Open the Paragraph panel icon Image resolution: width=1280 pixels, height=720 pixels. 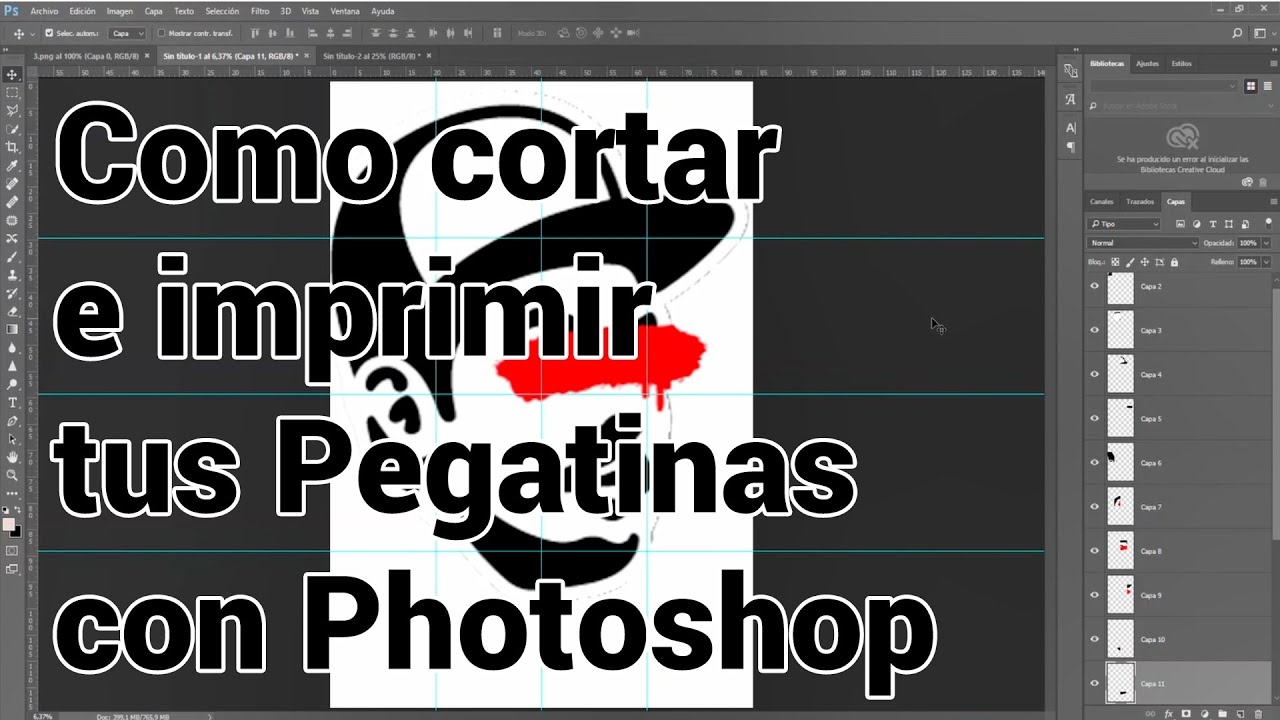(x=1071, y=147)
